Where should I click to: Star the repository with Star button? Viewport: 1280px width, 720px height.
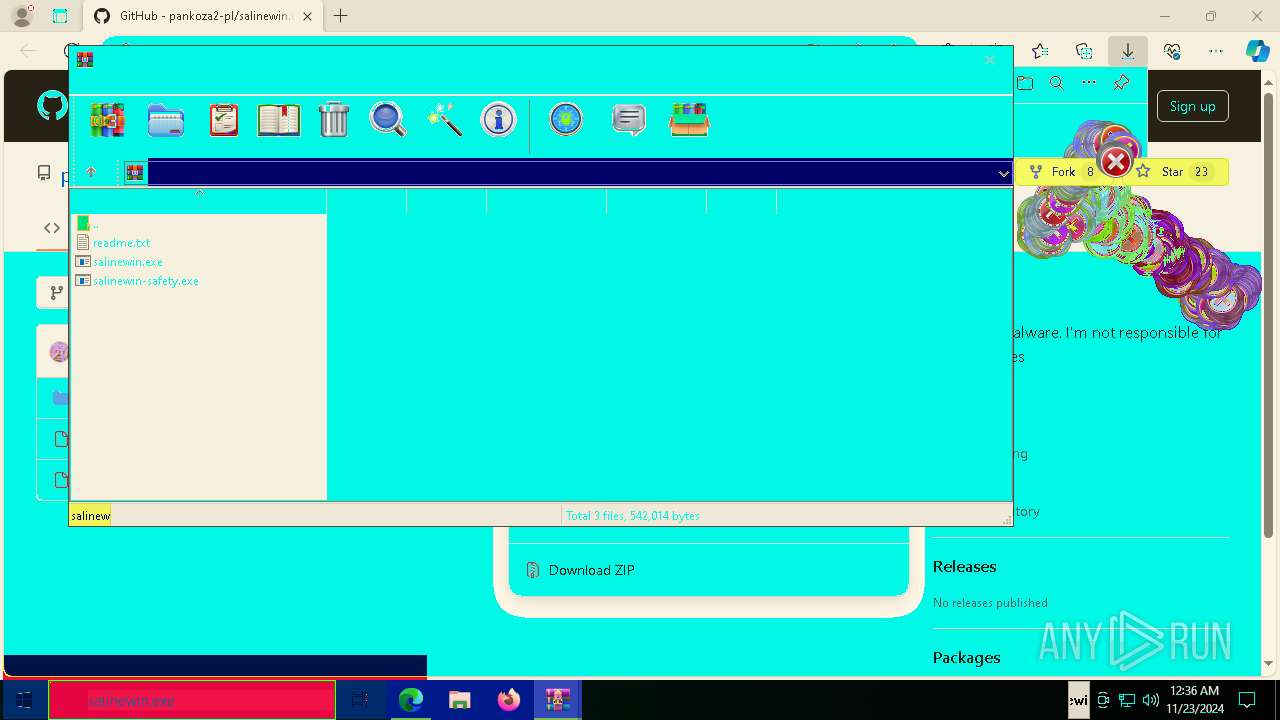1180,172
